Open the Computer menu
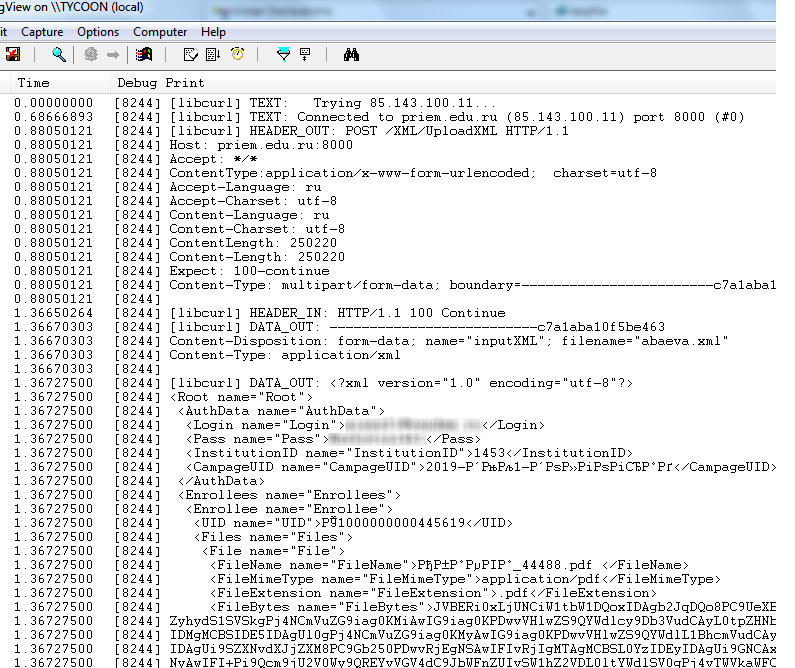Image resolution: width=795 pixels, height=668 pixels. click(160, 32)
